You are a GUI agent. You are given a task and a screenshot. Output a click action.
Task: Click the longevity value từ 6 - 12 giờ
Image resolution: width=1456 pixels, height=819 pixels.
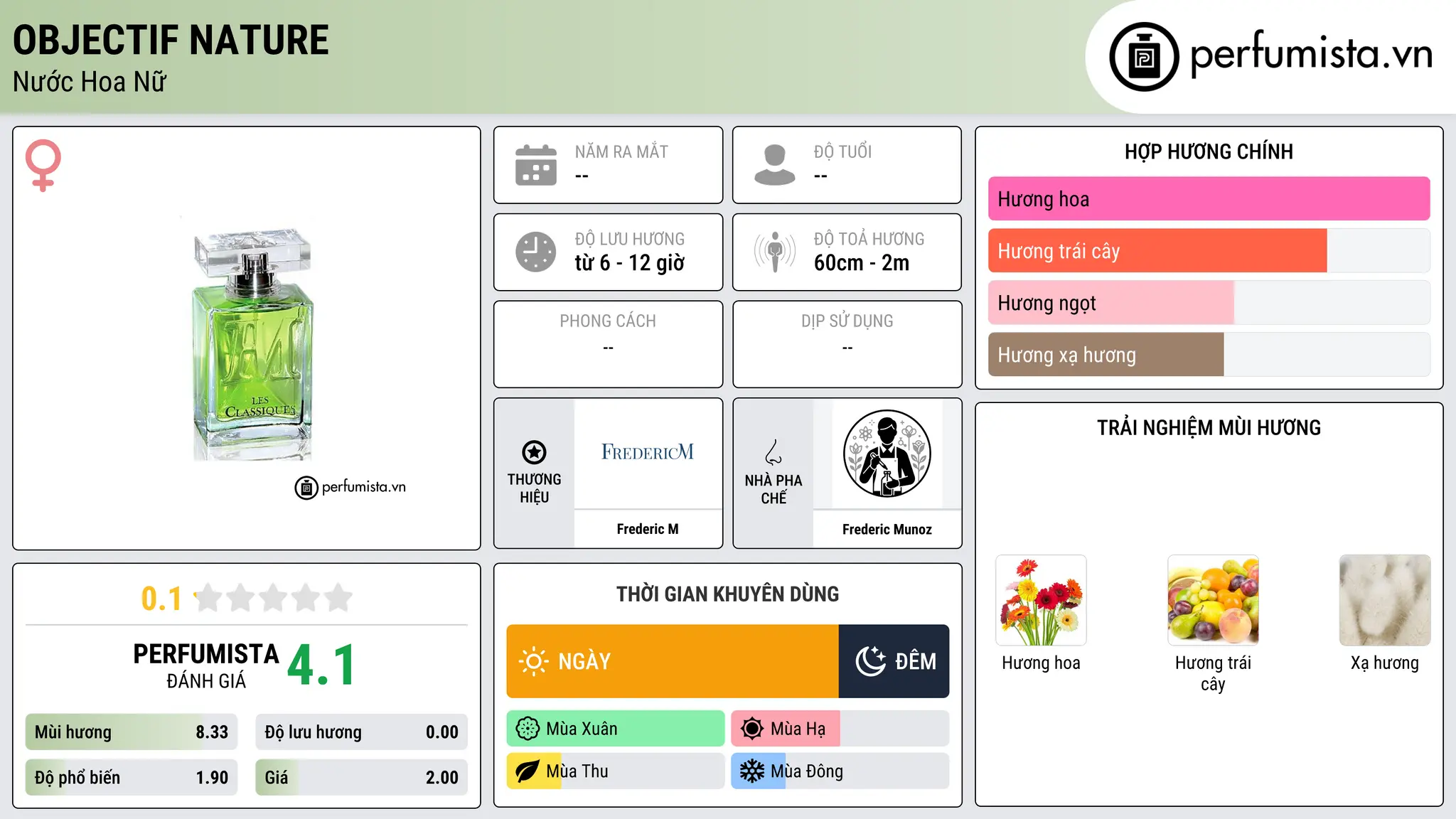coord(630,263)
